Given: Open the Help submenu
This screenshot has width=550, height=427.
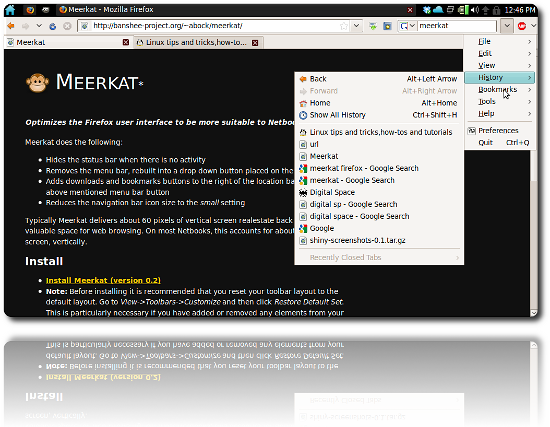Looking at the screenshot, I should tap(499, 113).
